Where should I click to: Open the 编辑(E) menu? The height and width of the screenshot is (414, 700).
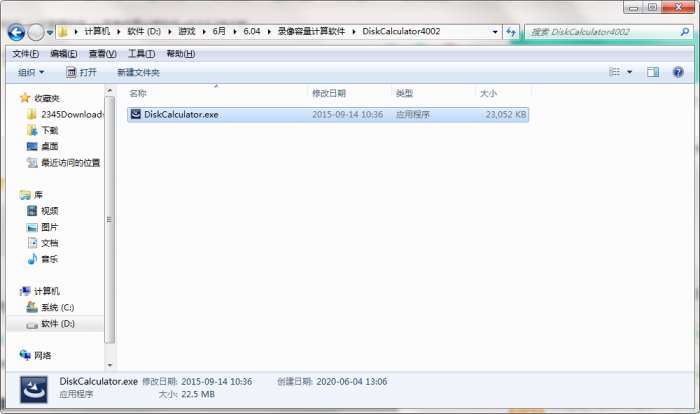coord(64,54)
